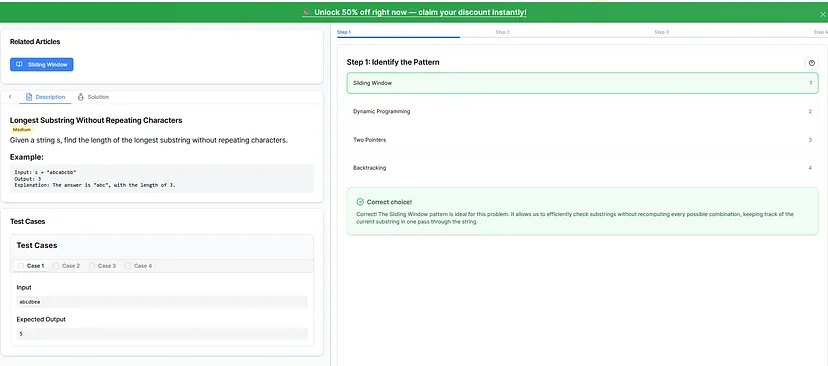
Task: Click the timer icon beside Step 1 heading
Action: [x=812, y=63]
